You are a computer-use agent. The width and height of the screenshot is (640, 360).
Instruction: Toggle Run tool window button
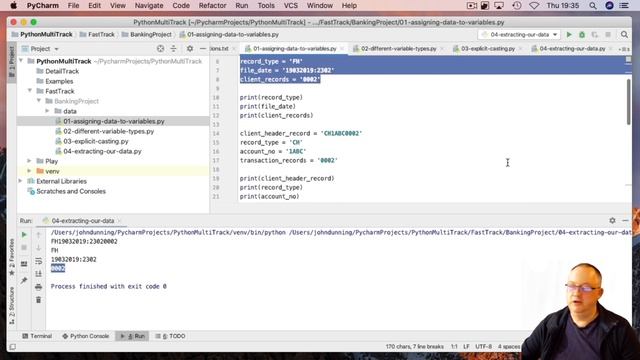[x=132, y=336]
